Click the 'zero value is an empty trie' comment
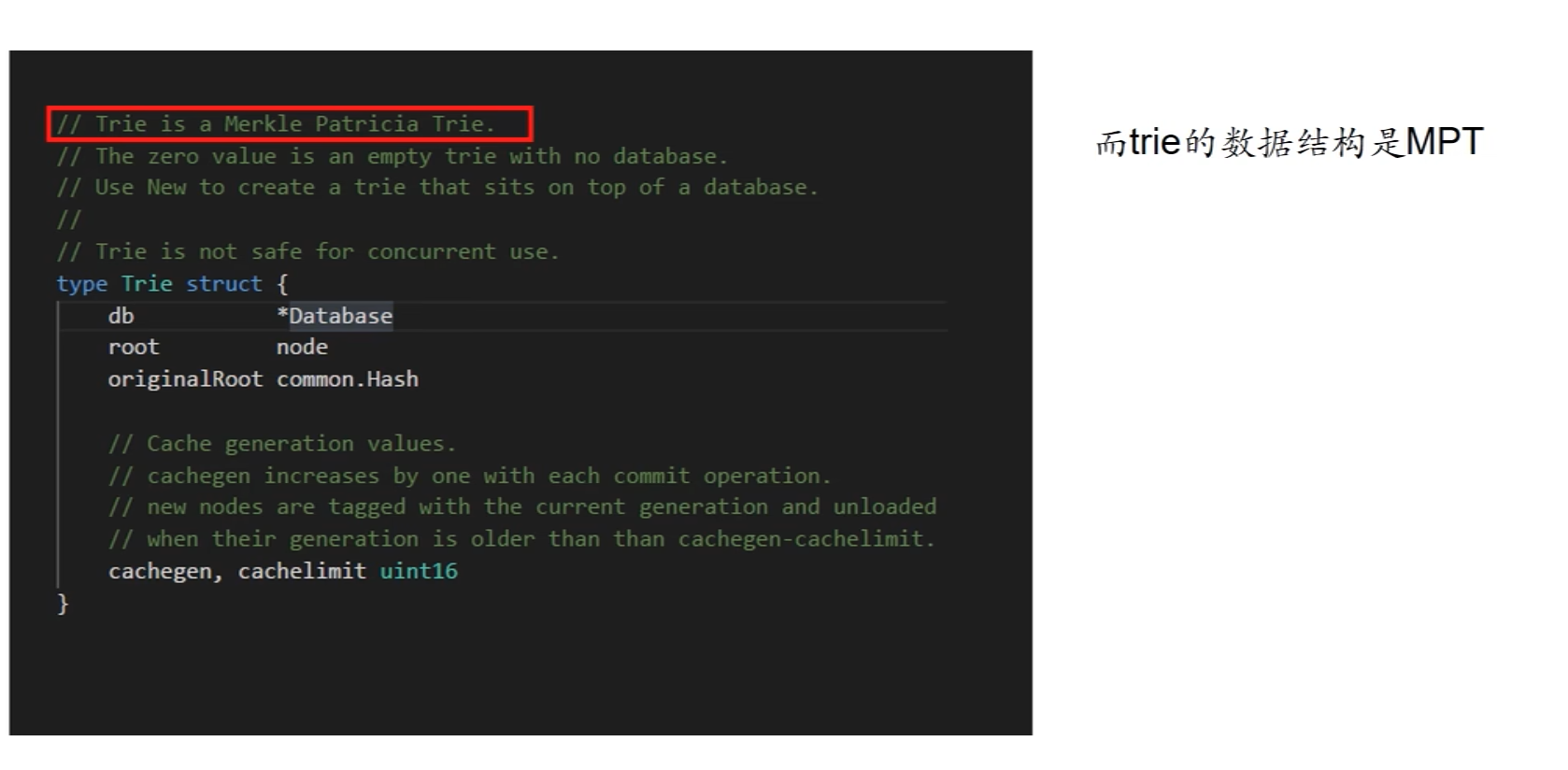1568x770 pixels. tap(392, 156)
